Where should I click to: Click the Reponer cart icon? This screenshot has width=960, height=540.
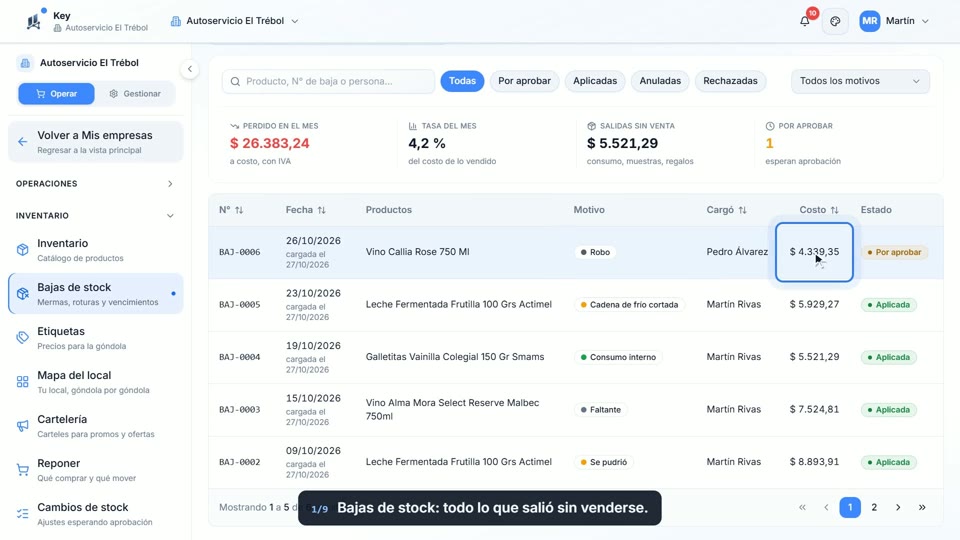[x=23, y=470]
